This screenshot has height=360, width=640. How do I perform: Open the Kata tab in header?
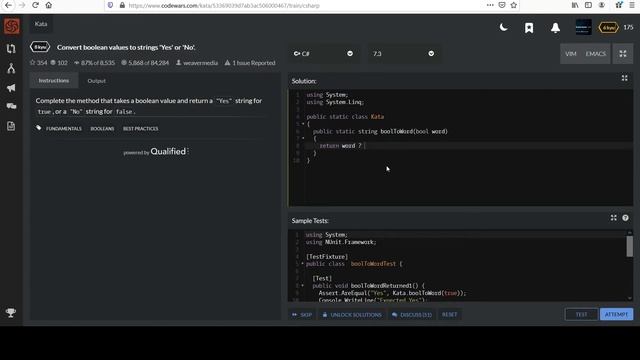[41, 24]
